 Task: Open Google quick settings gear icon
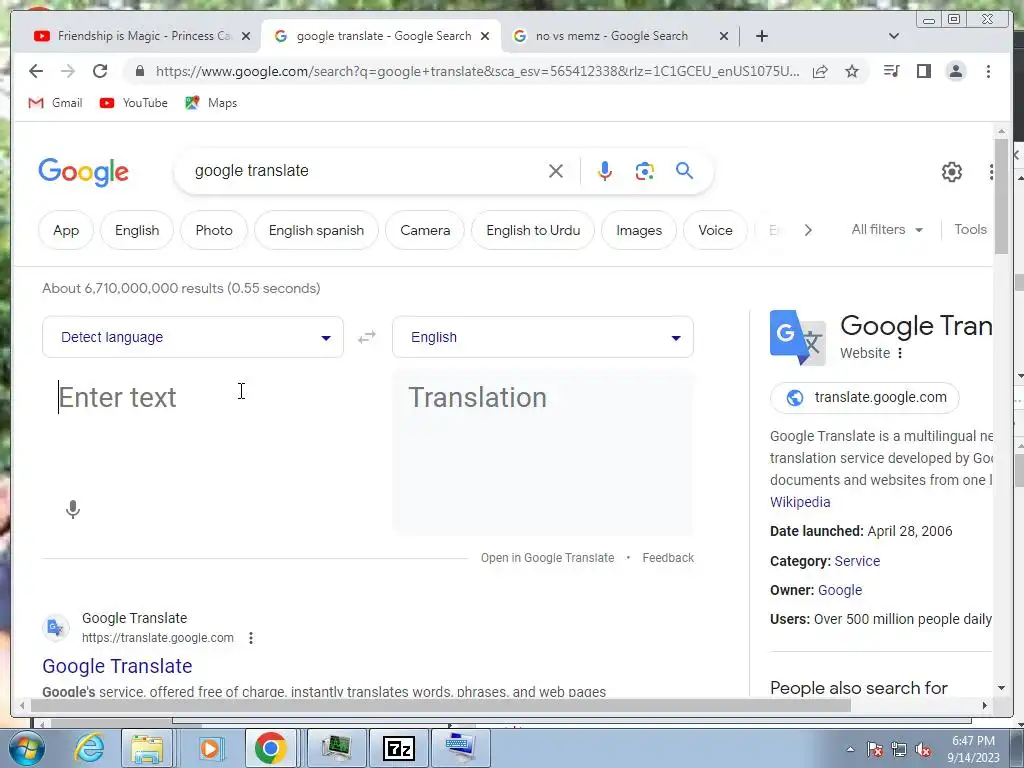tap(952, 172)
